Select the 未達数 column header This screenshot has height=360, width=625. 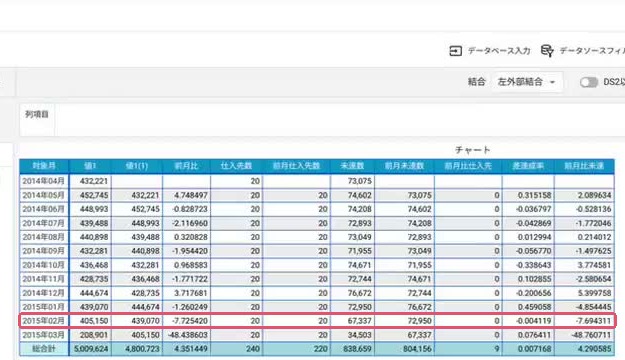(x=352, y=166)
